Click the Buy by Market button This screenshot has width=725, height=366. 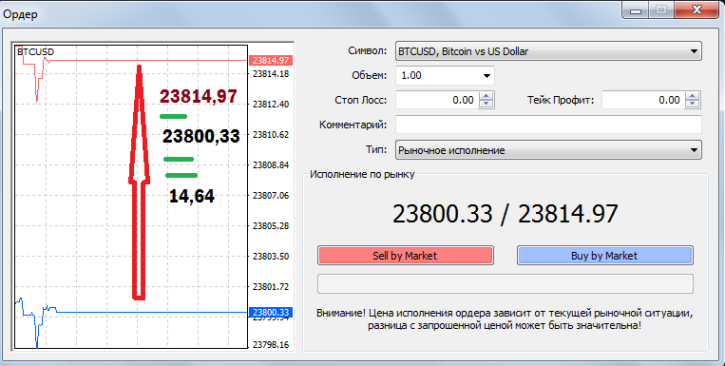tap(605, 256)
